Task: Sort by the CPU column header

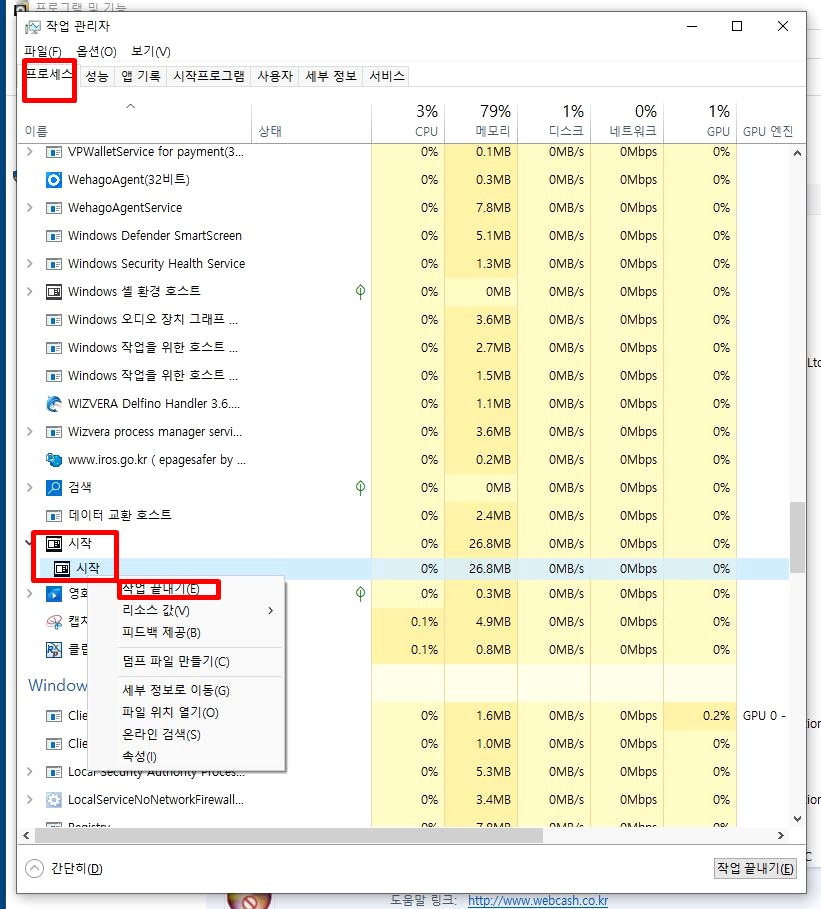Action: pos(408,122)
